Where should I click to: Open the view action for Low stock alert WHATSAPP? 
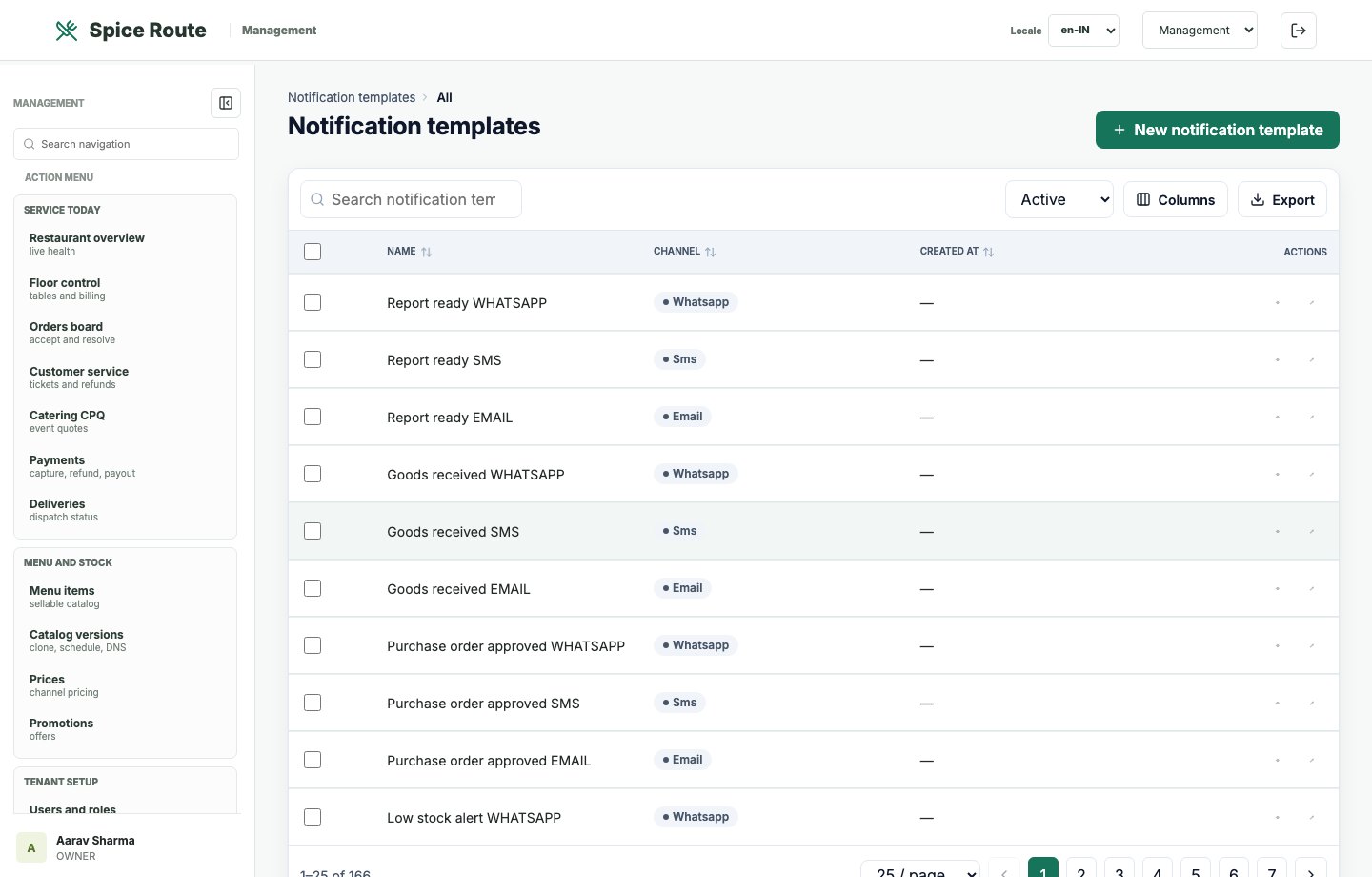[1278, 817]
